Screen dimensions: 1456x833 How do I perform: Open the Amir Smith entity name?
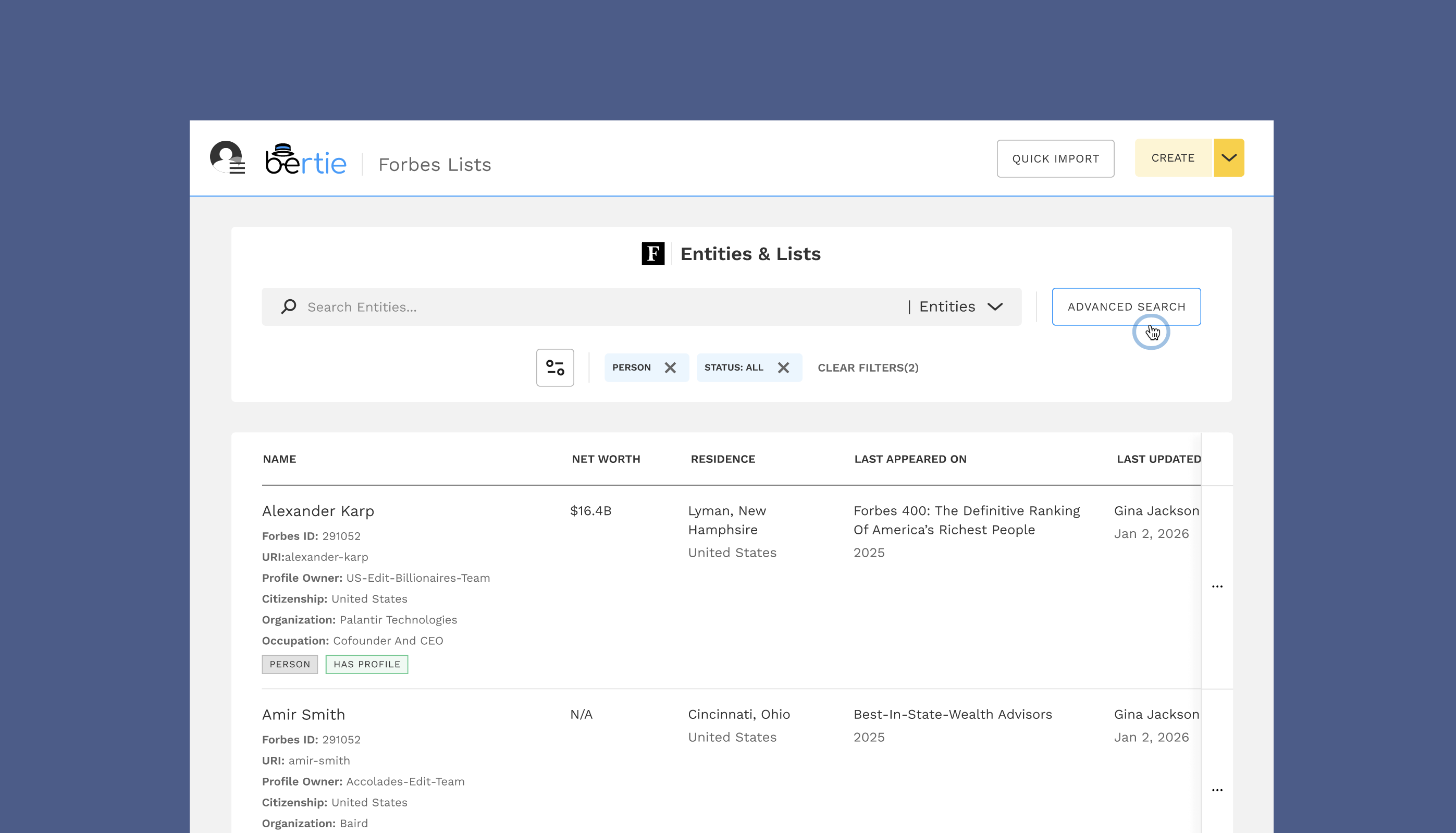click(304, 715)
